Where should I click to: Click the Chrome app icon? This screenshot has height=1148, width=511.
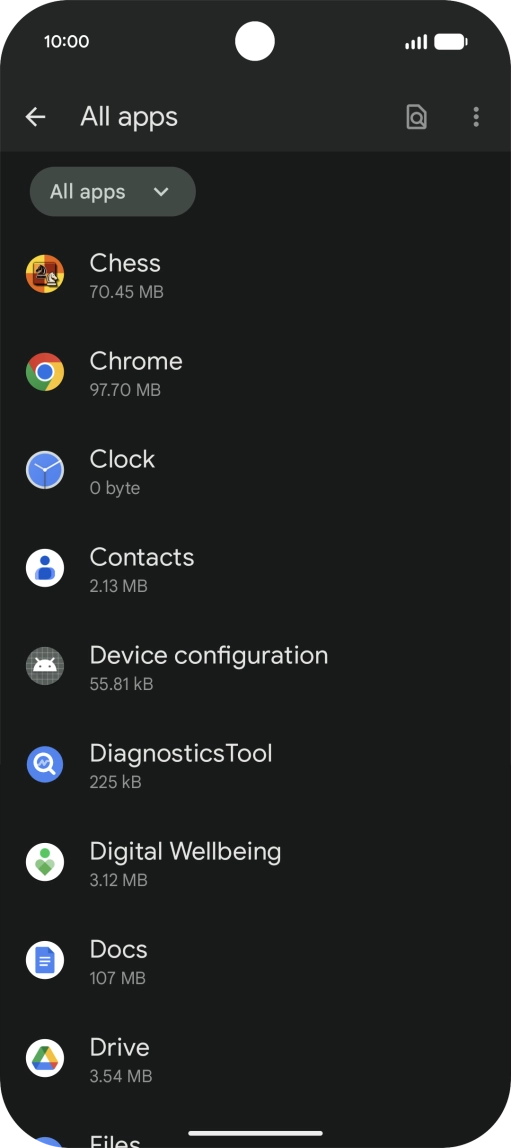[x=45, y=372]
